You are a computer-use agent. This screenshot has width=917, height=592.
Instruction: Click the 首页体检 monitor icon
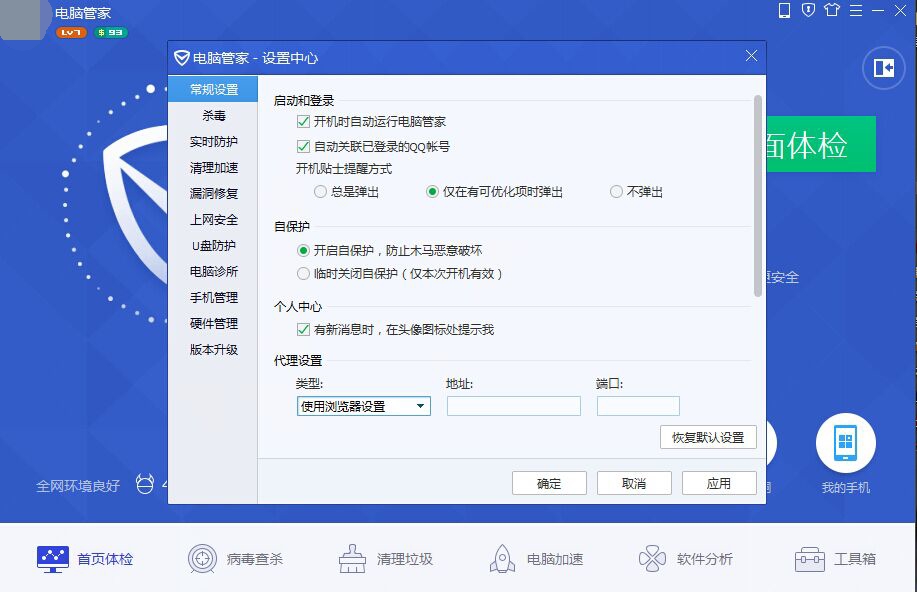pyautogui.click(x=53, y=559)
